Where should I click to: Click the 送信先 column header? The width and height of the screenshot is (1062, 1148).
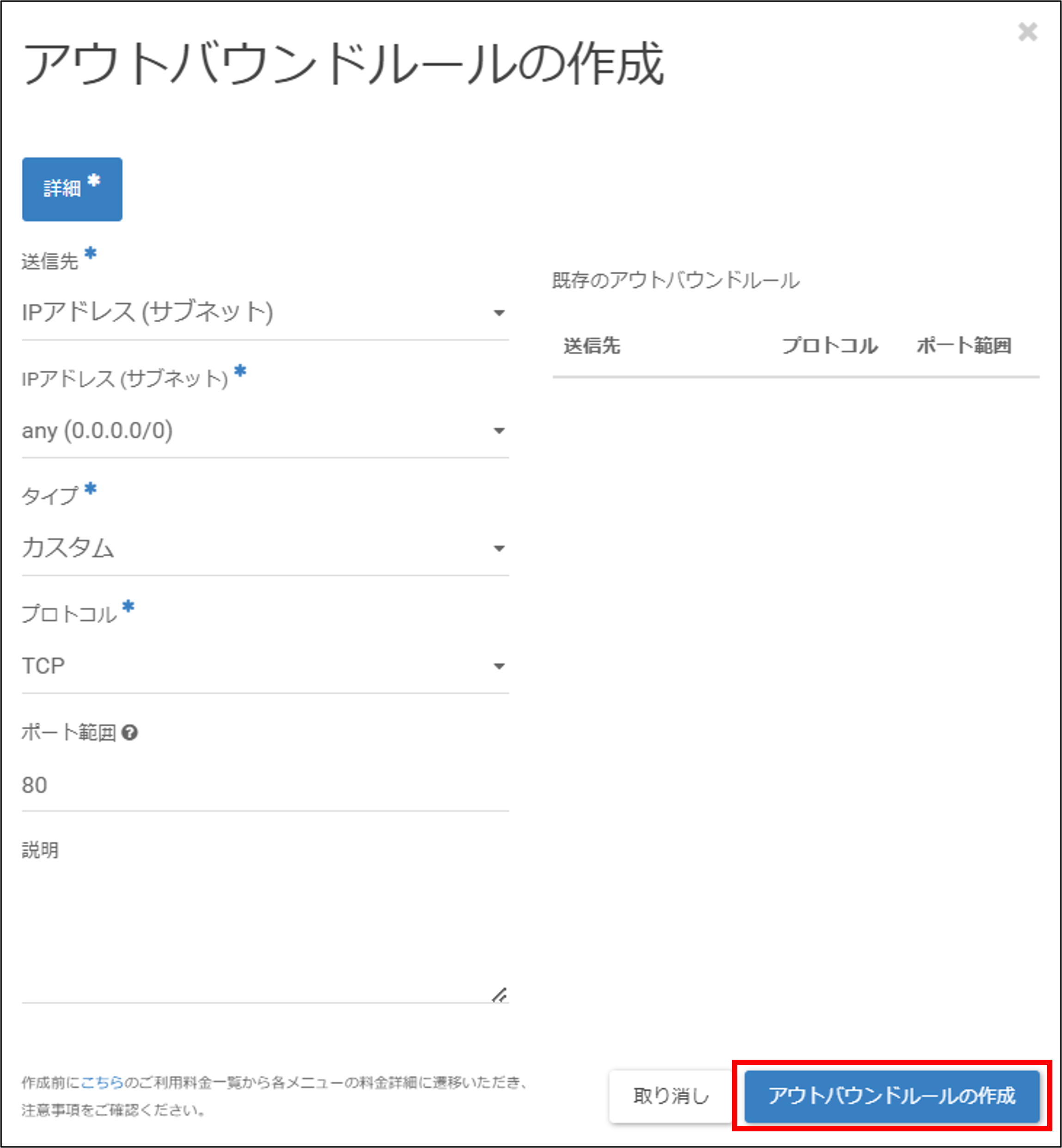pyautogui.click(x=592, y=346)
